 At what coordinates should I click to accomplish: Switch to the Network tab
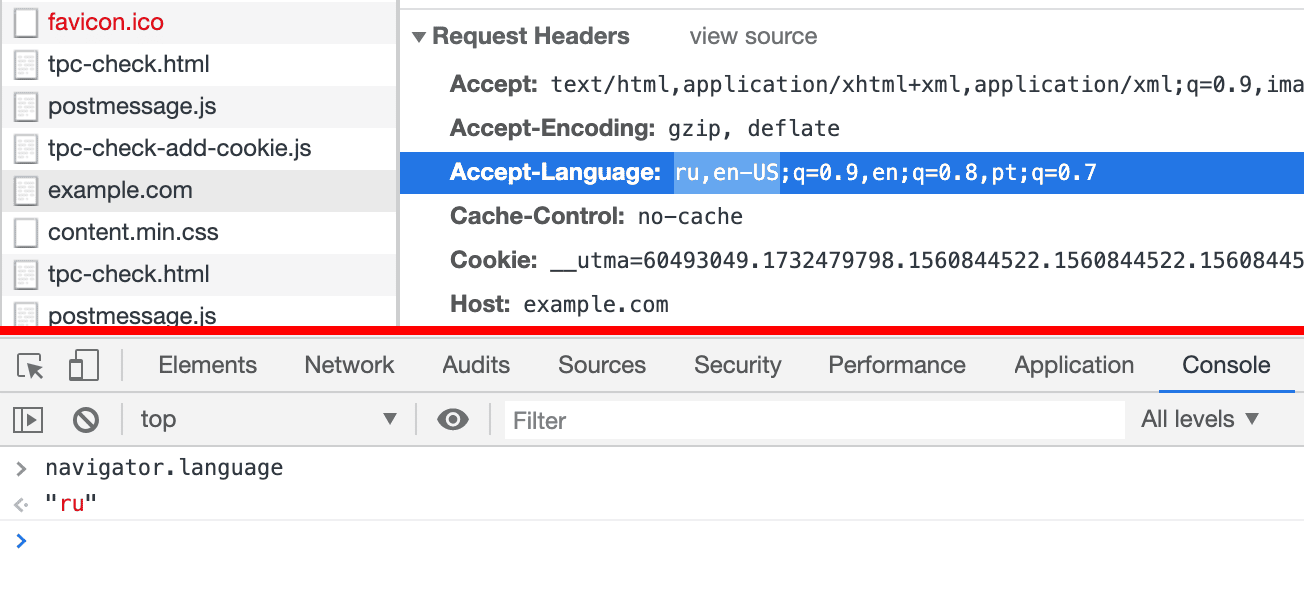point(349,366)
